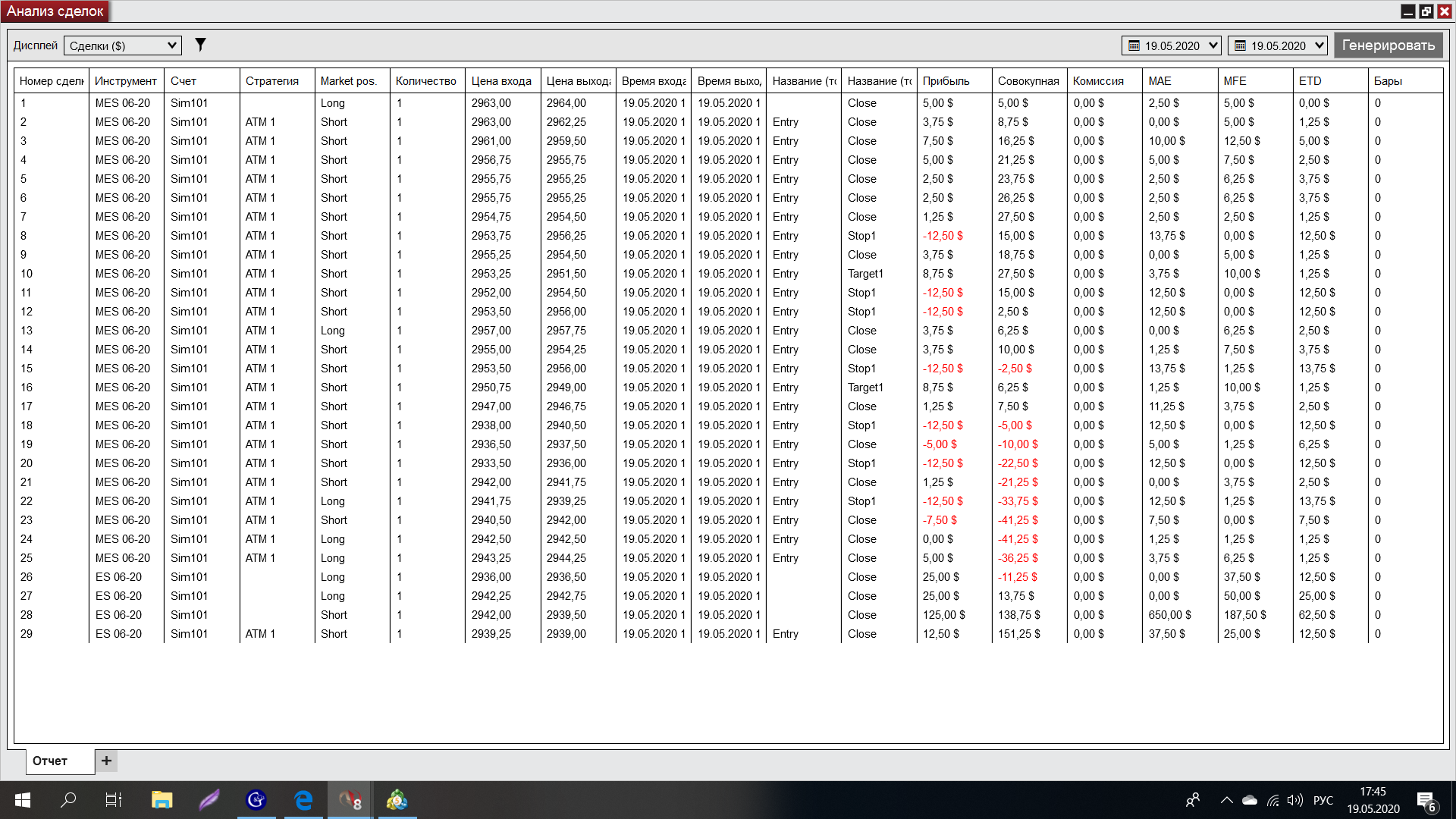Click the filter funnel icon
Image resolution: width=1456 pixels, height=819 pixels.
coord(200,45)
